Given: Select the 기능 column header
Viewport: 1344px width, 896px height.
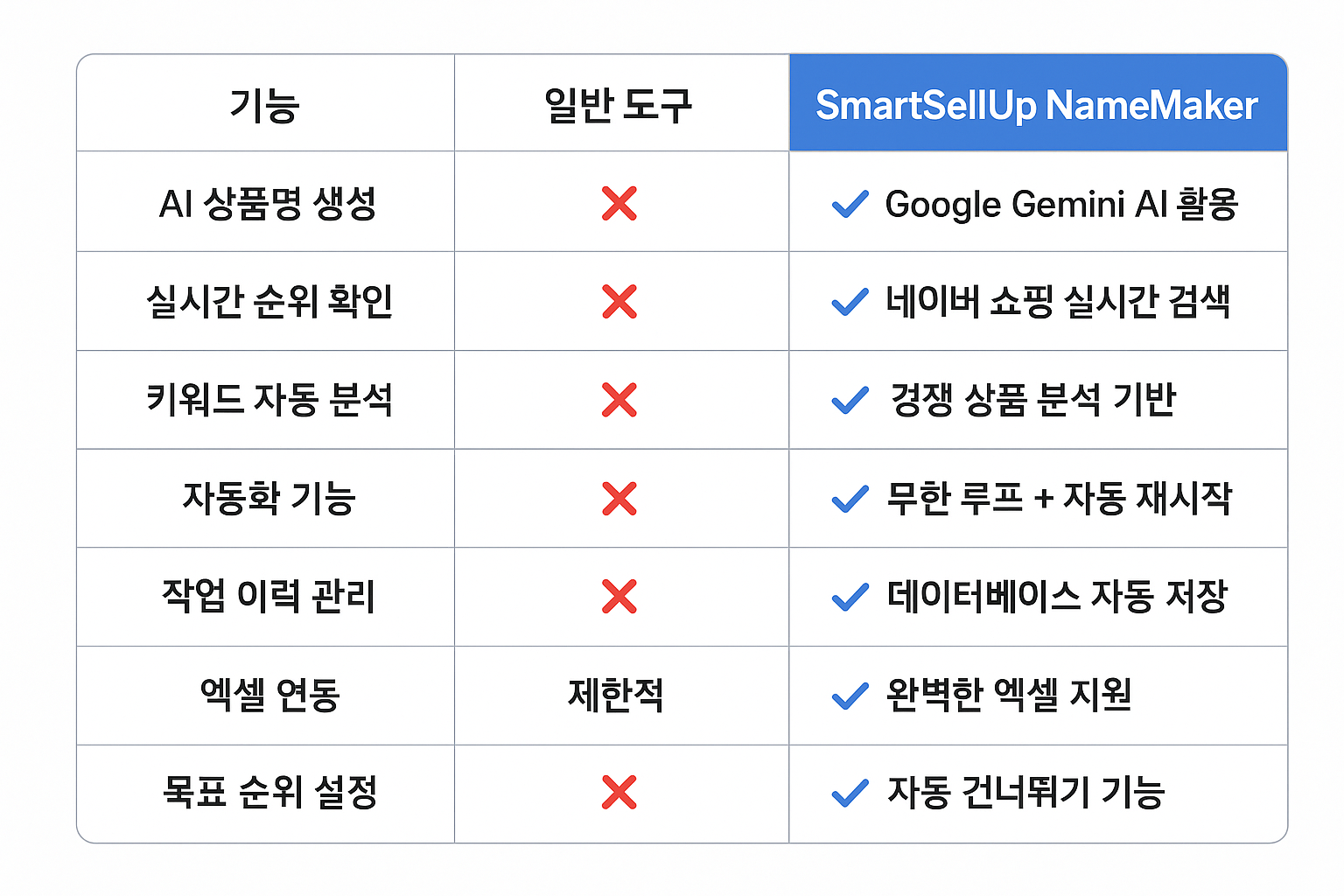Looking at the screenshot, I should [x=265, y=106].
